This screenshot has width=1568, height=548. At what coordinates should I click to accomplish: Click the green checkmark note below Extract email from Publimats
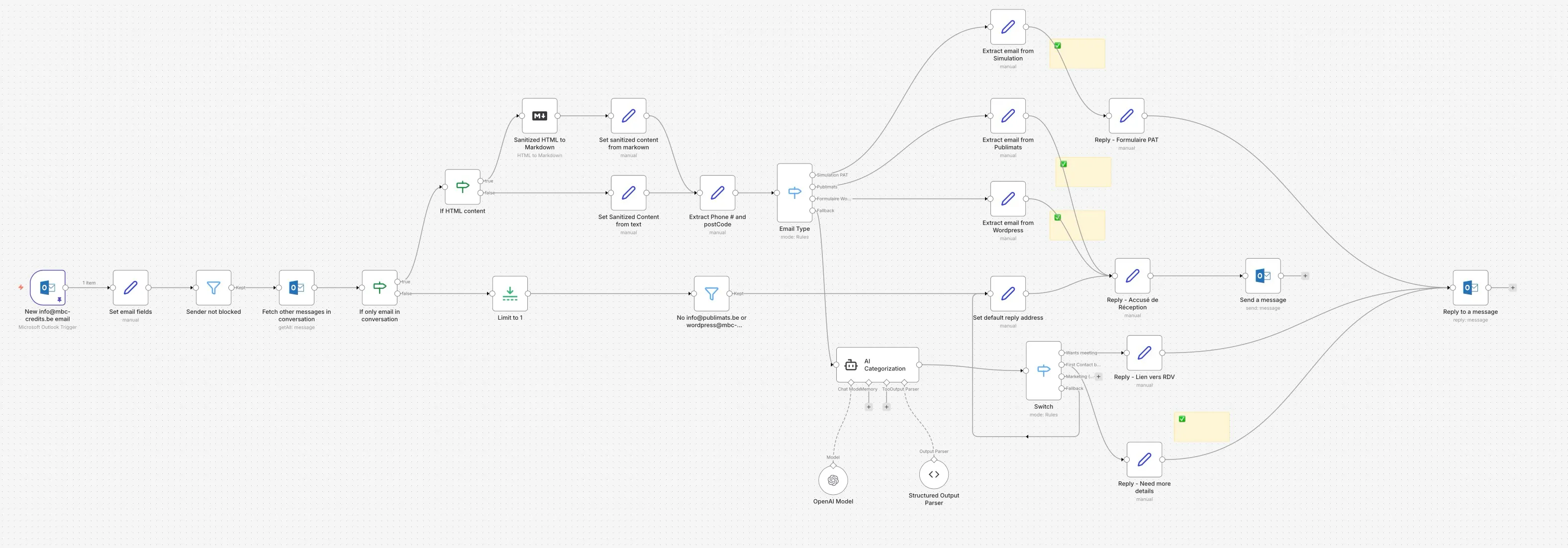click(1064, 163)
